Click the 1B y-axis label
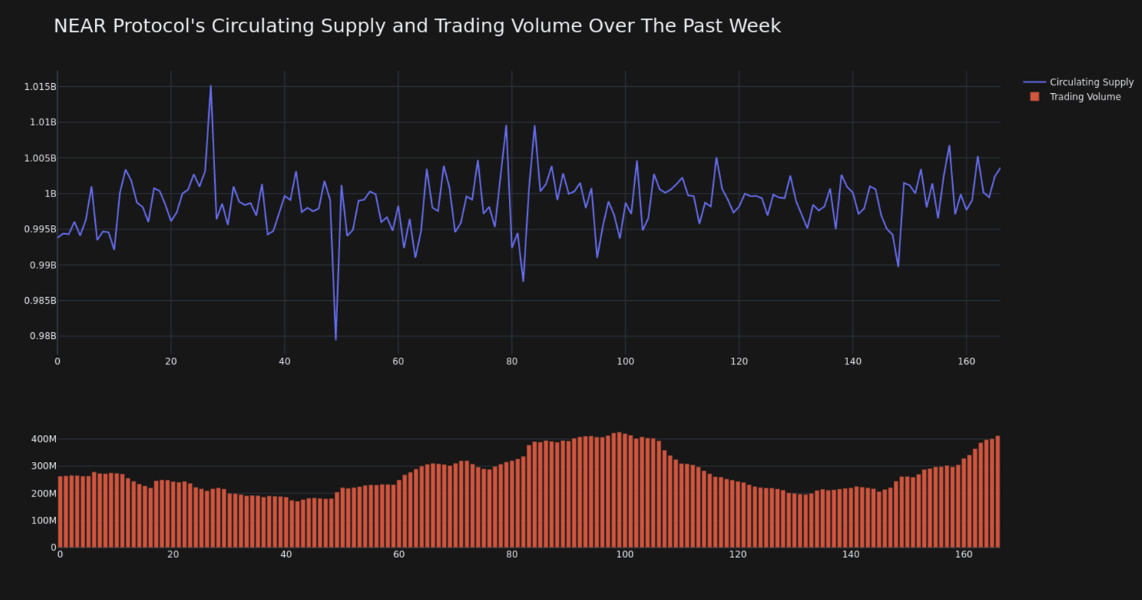This screenshot has width=1142, height=600. point(50,194)
